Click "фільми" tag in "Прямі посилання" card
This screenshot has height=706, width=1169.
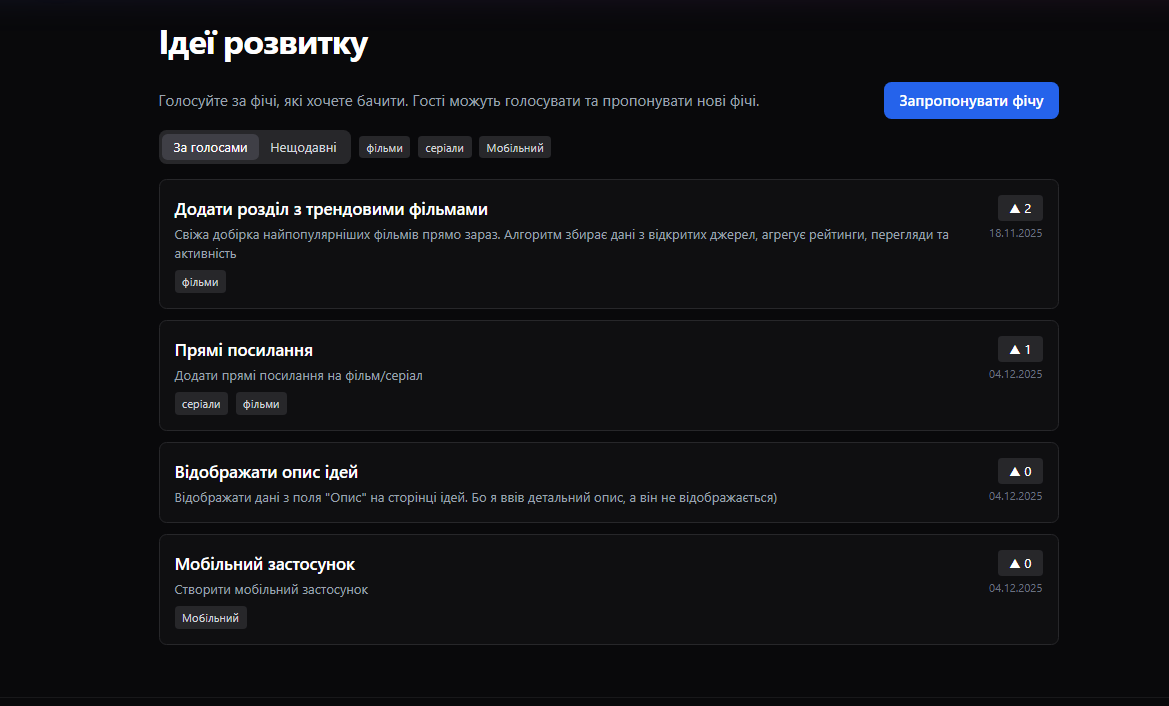pos(261,404)
